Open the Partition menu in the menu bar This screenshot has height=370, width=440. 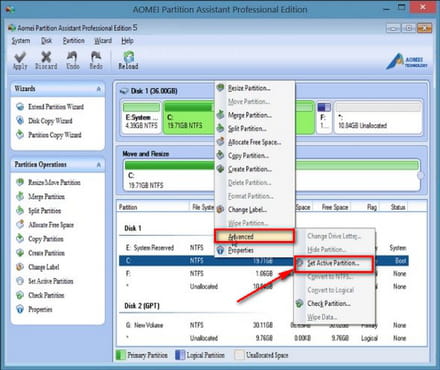[74, 41]
